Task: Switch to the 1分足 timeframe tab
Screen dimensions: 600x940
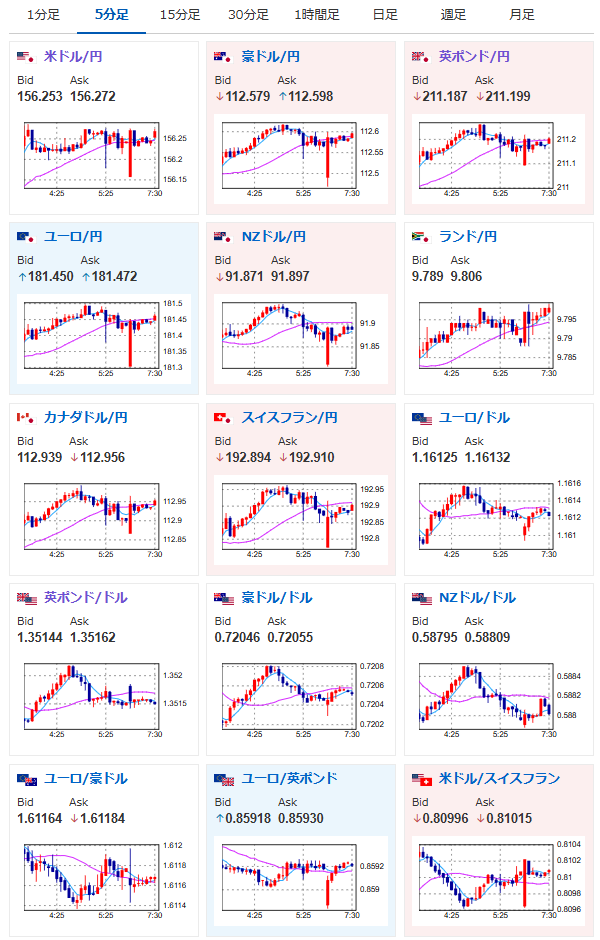Action: 43,15
